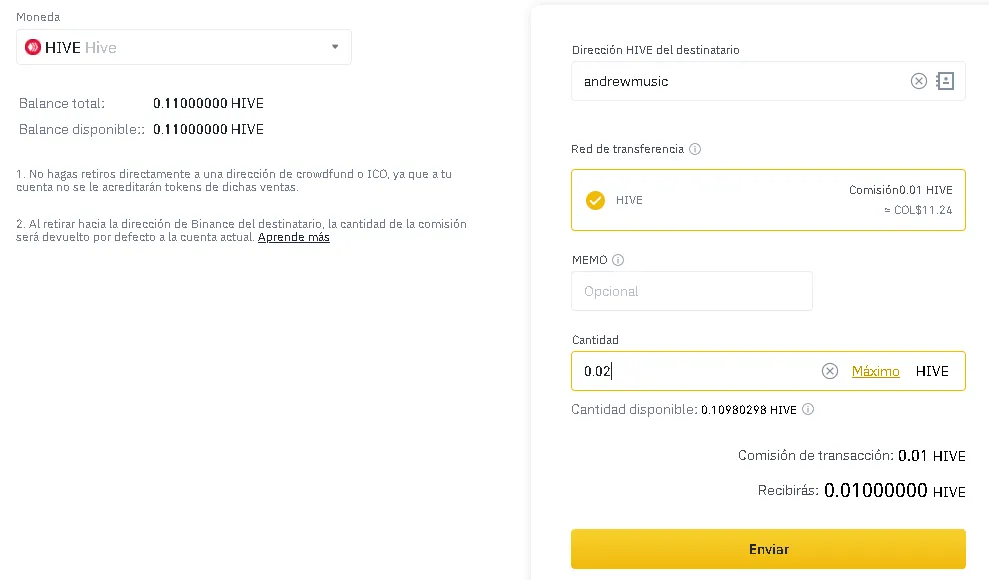Expand the Moneda dropdown arrow

[335, 47]
